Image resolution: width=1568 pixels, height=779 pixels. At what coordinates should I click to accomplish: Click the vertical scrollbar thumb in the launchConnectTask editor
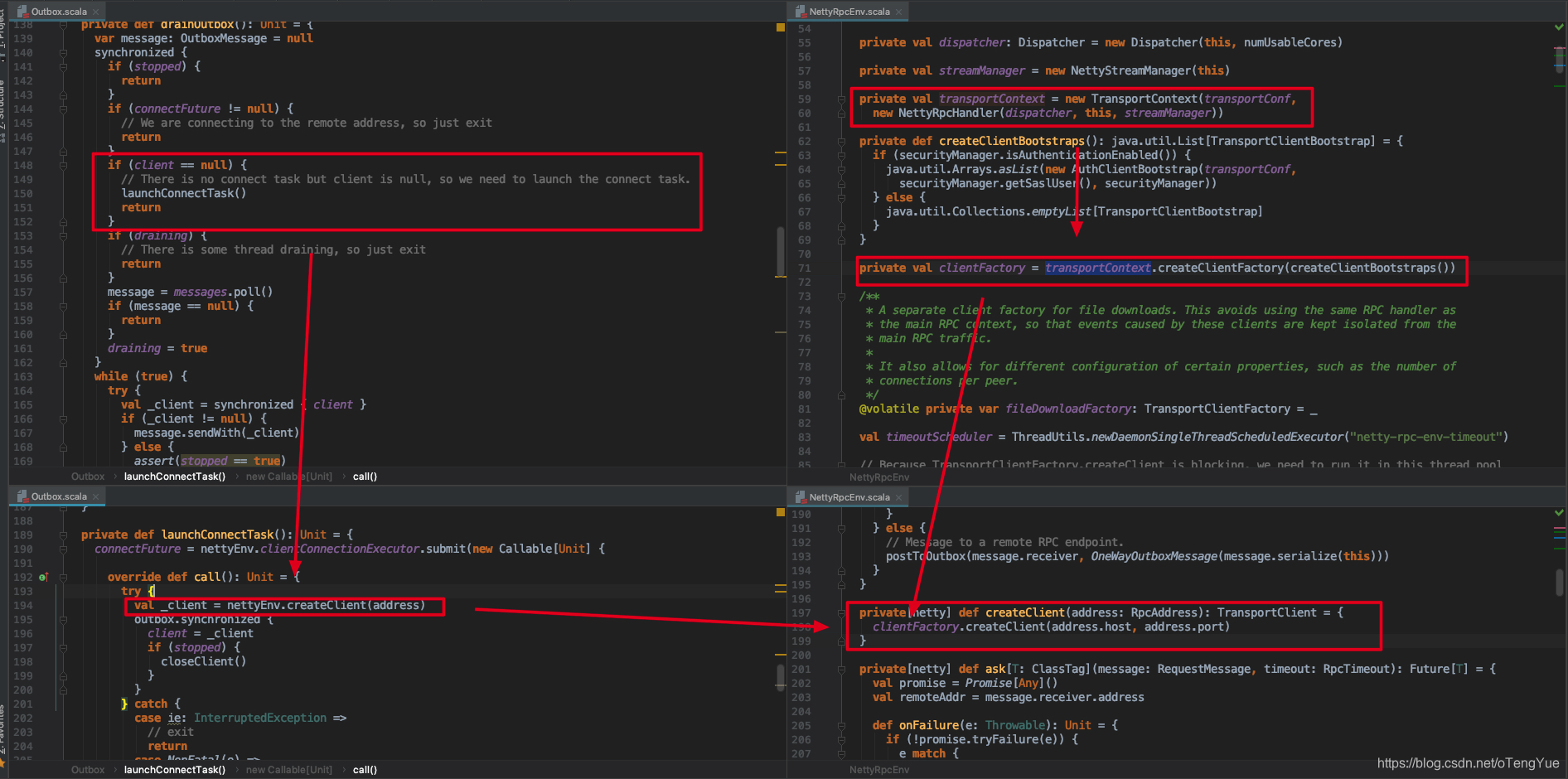780,677
